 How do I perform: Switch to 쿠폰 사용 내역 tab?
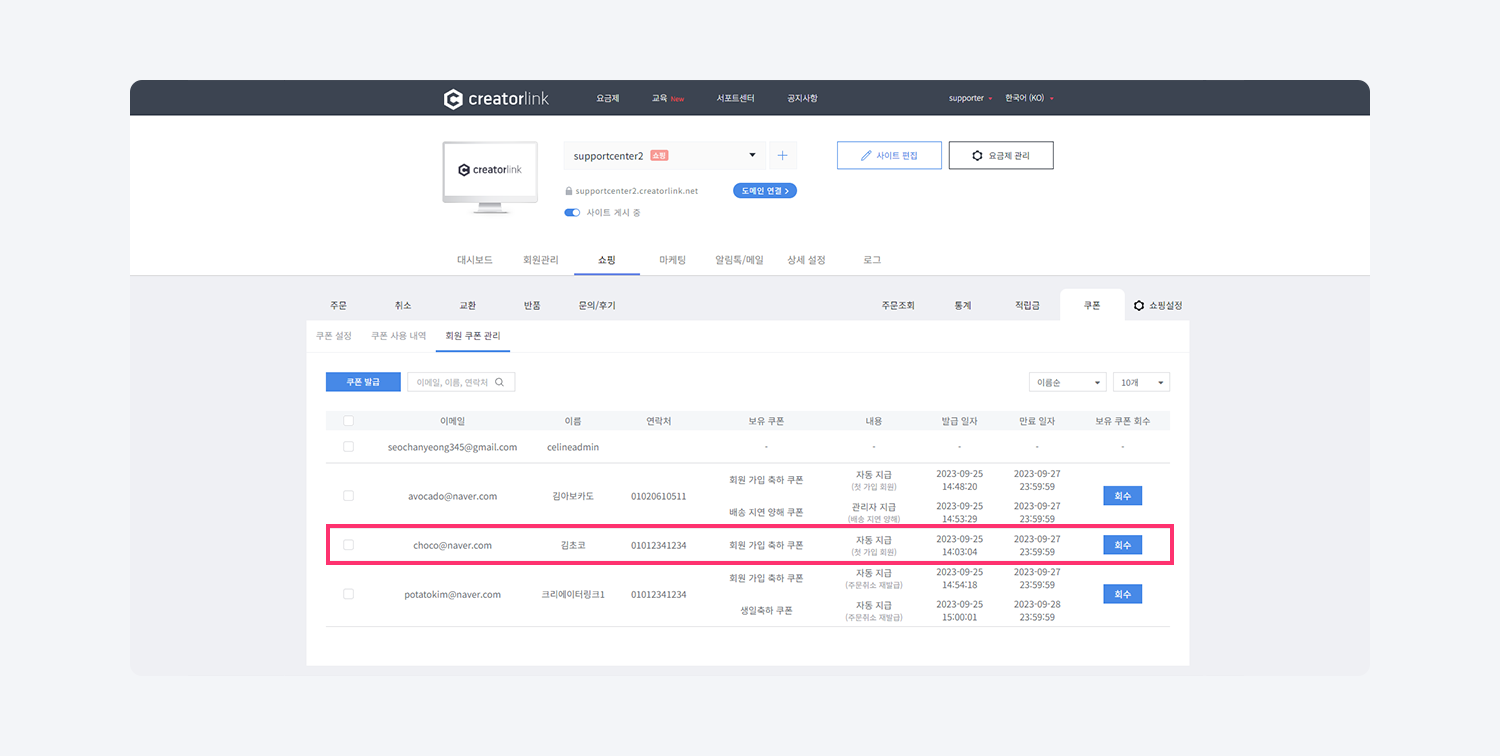click(398, 336)
